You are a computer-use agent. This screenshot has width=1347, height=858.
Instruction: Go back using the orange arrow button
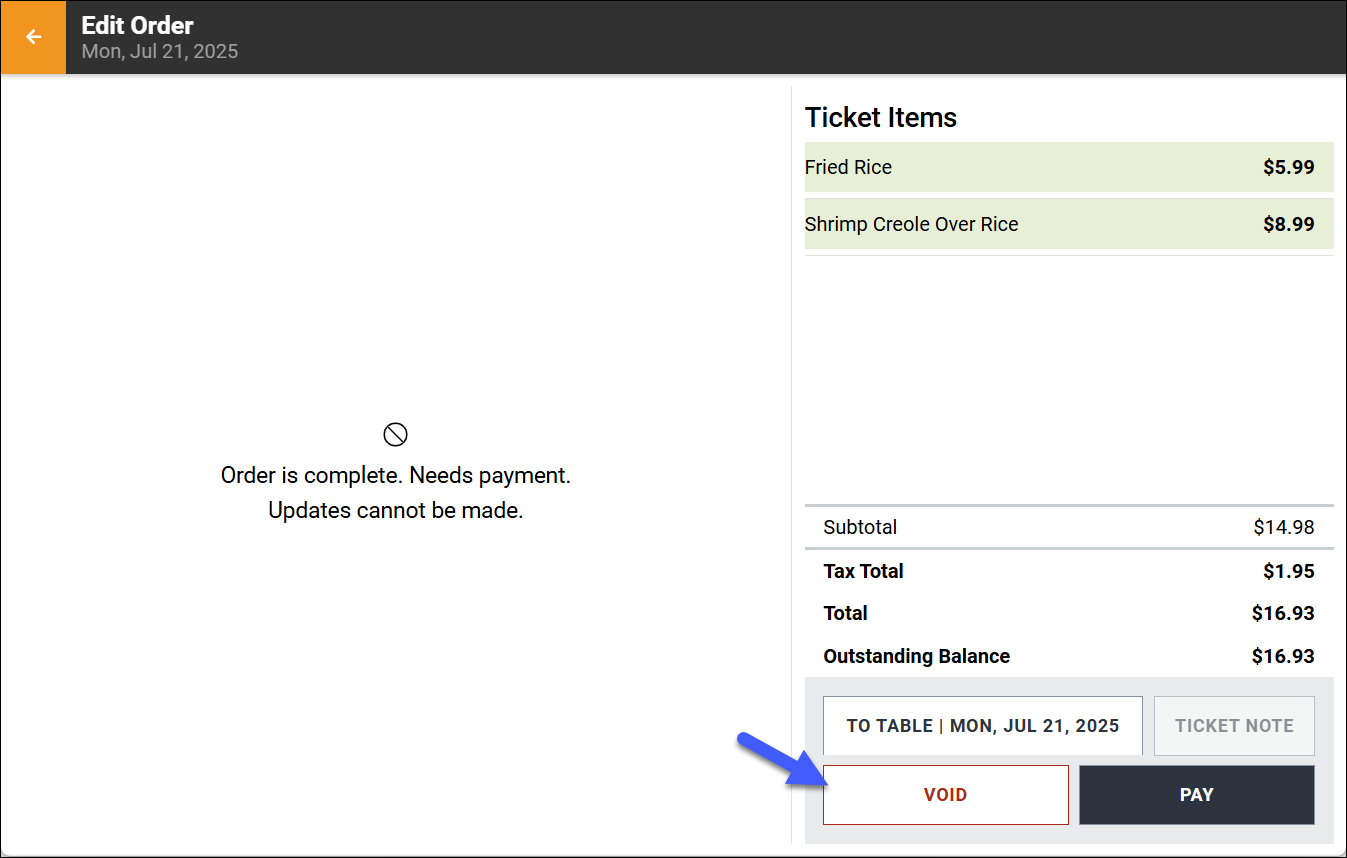(x=33, y=37)
